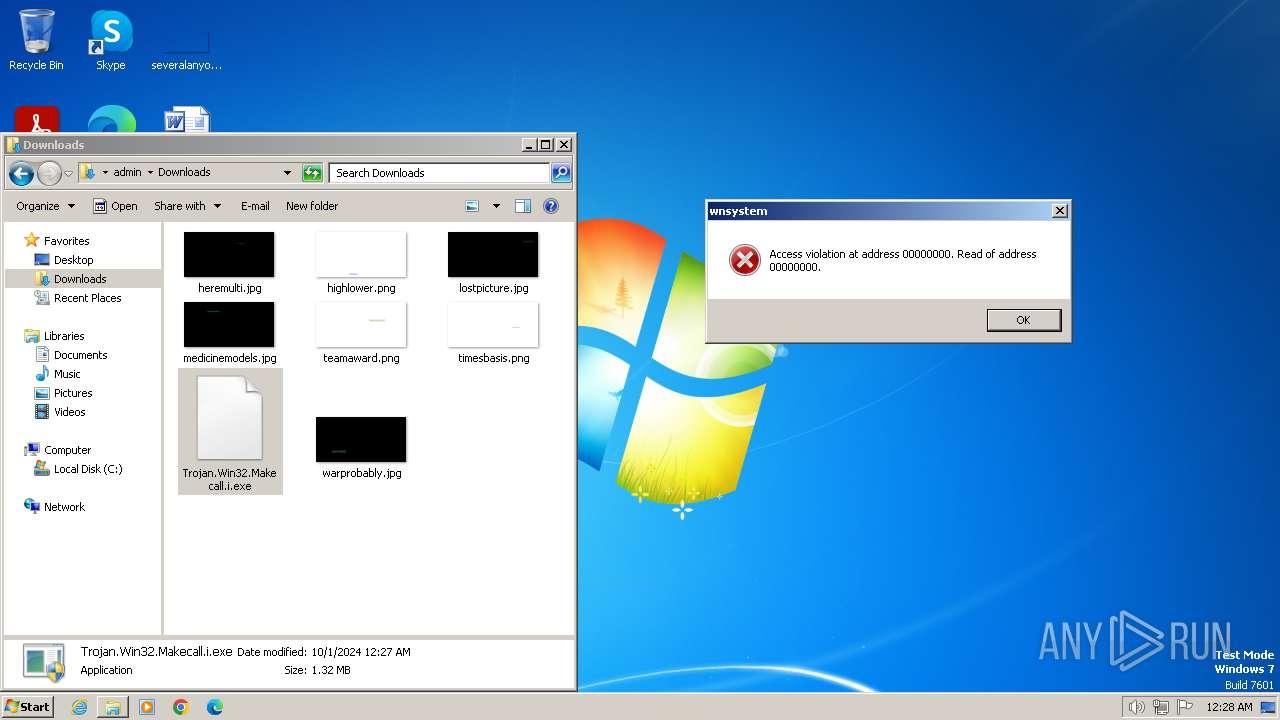The width and height of the screenshot is (1280, 720).
Task: Close the wnsystem error dialog
Action: coord(1060,211)
